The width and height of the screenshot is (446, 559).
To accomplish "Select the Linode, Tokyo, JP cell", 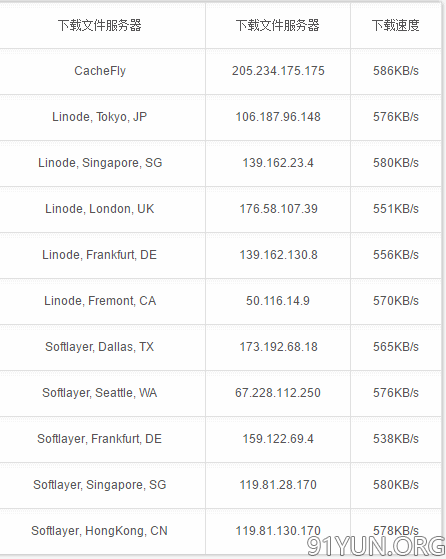I will click(99, 117).
